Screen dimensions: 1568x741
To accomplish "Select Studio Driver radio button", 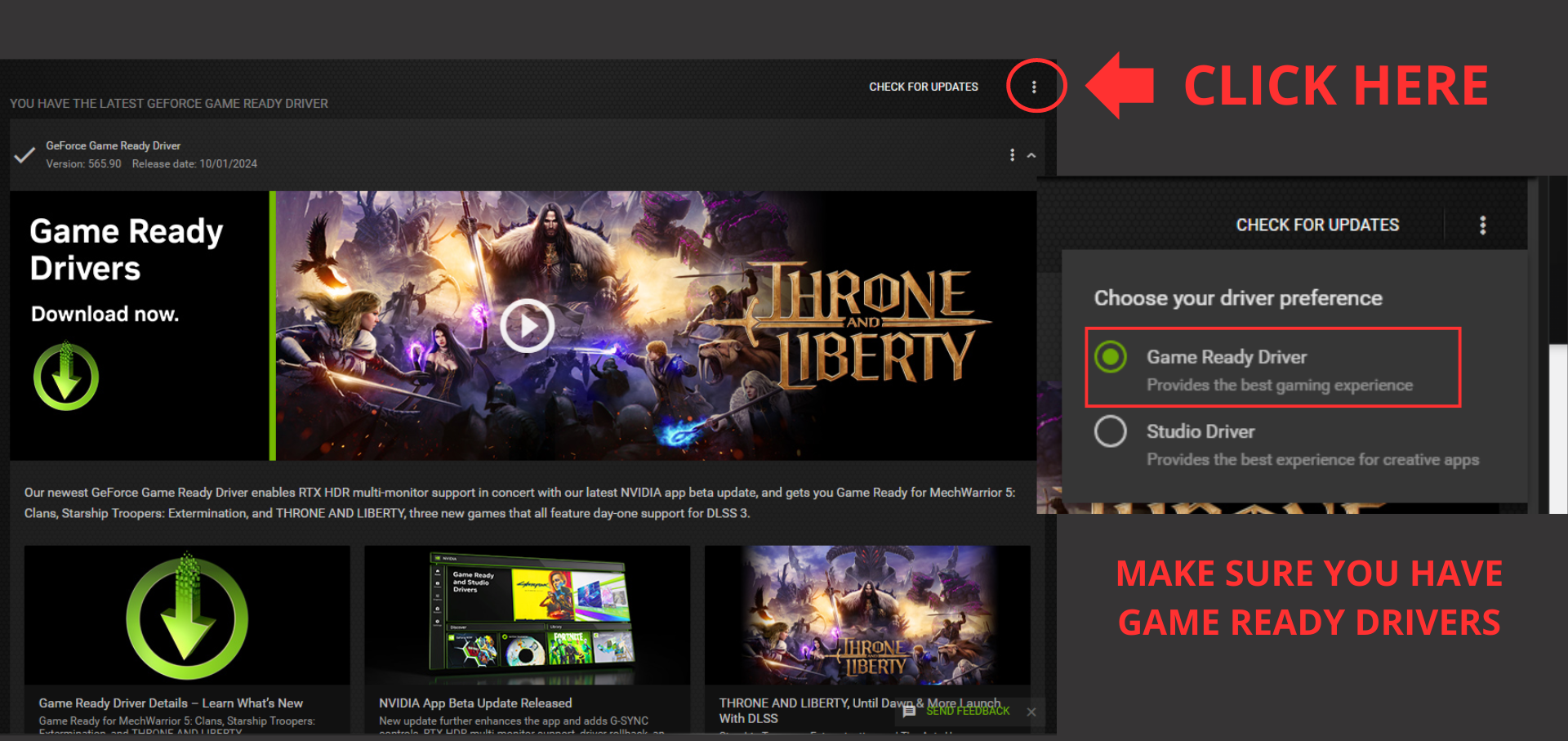I will [1111, 431].
